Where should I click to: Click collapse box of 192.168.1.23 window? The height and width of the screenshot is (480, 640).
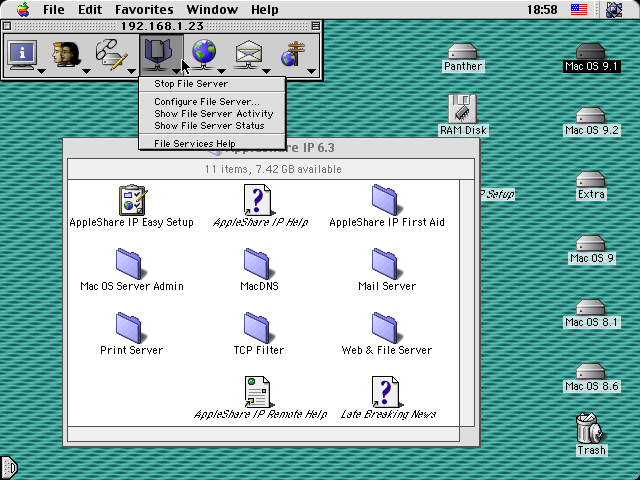[316, 26]
